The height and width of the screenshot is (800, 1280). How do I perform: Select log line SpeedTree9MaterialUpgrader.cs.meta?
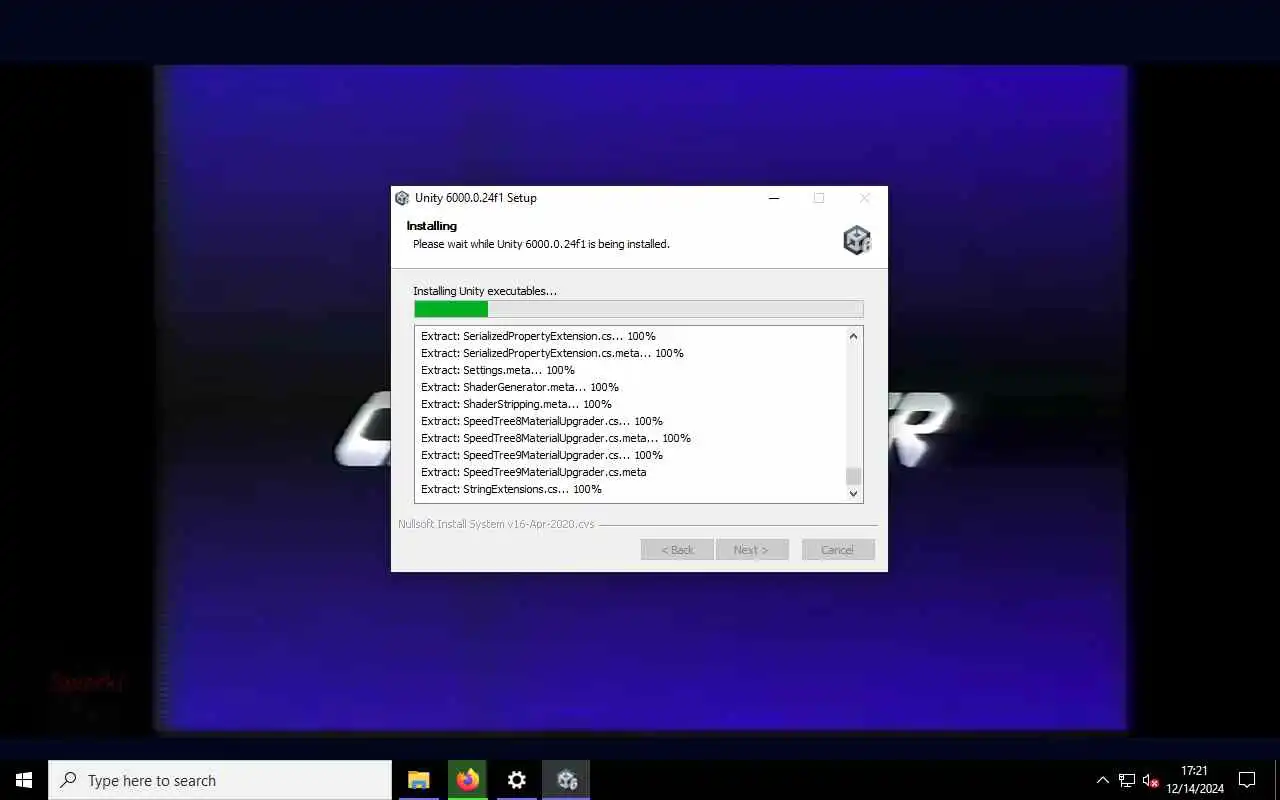click(x=533, y=472)
